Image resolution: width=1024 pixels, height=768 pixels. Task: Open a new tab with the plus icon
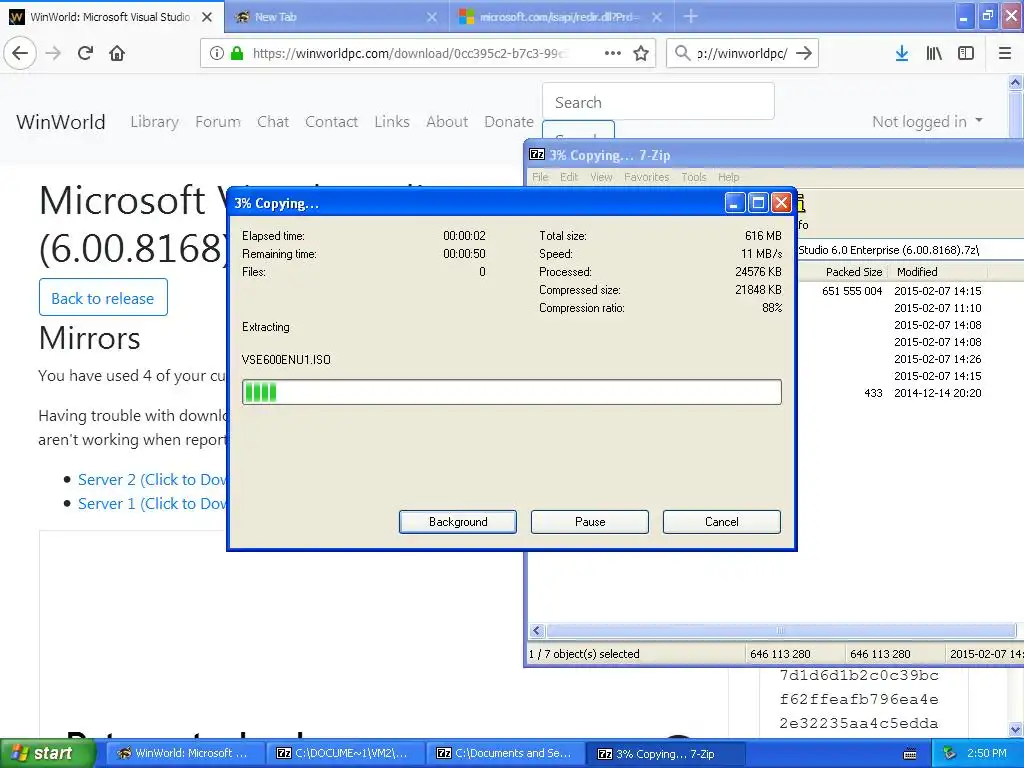tap(690, 16)
